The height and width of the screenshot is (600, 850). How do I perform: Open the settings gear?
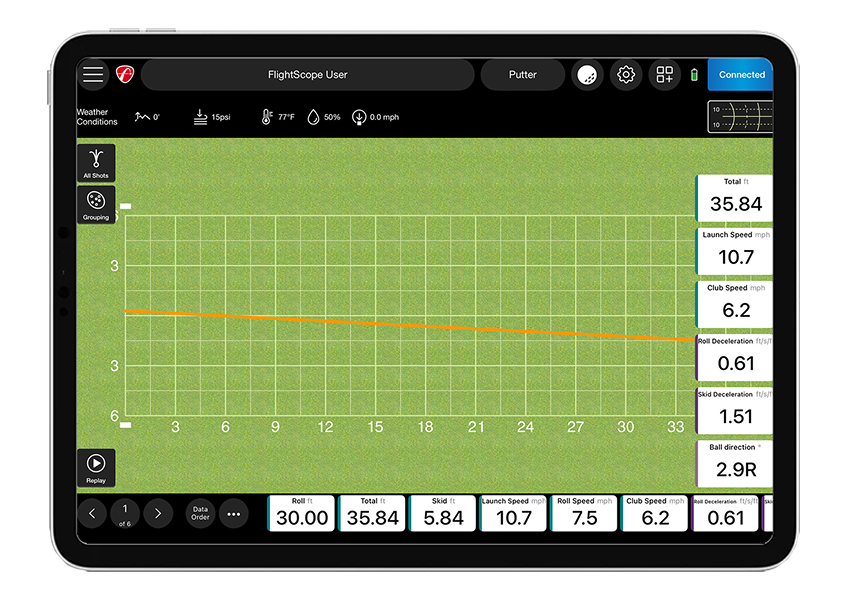[x=626, y=75]
